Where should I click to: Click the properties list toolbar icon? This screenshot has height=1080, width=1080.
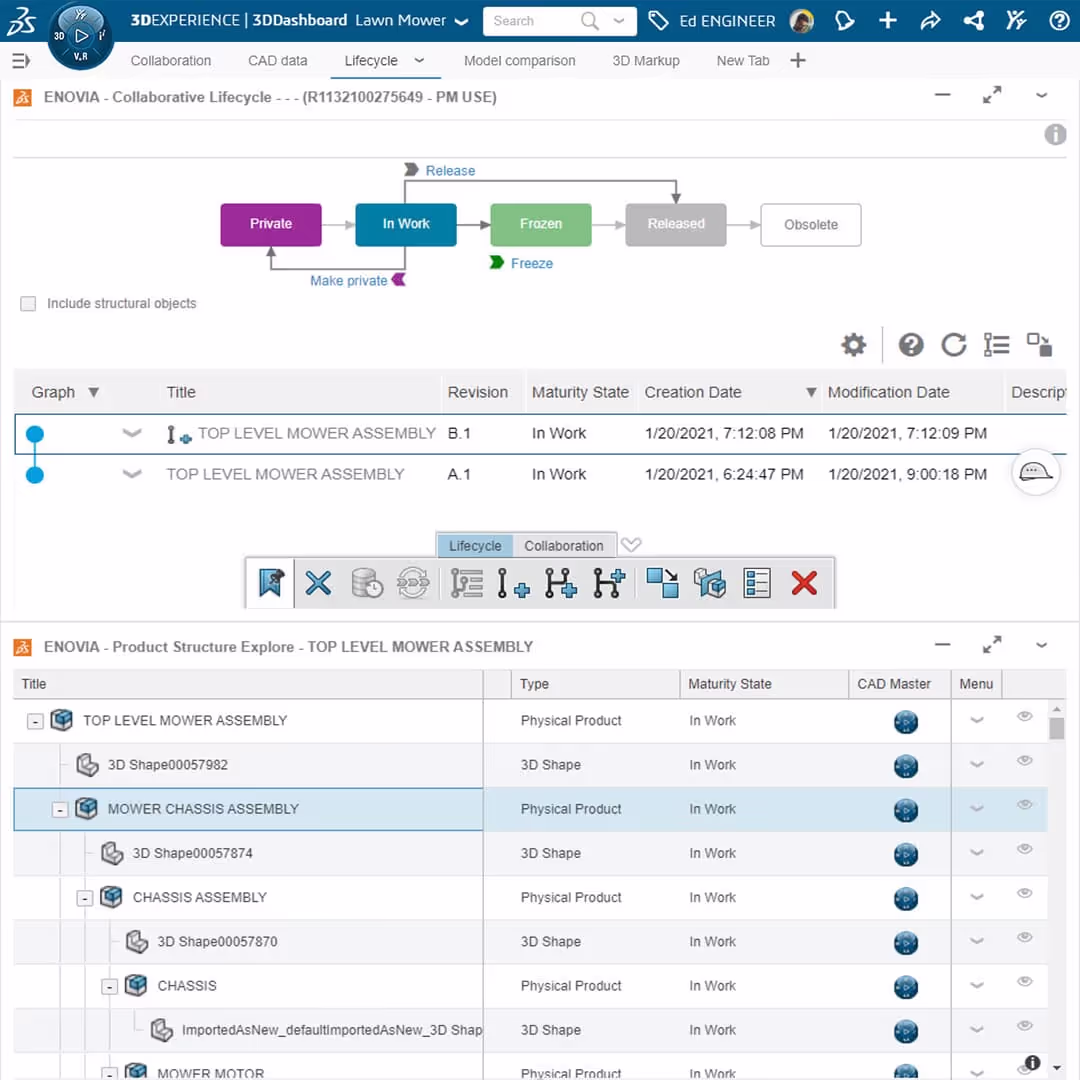click(x=757, y=583)
